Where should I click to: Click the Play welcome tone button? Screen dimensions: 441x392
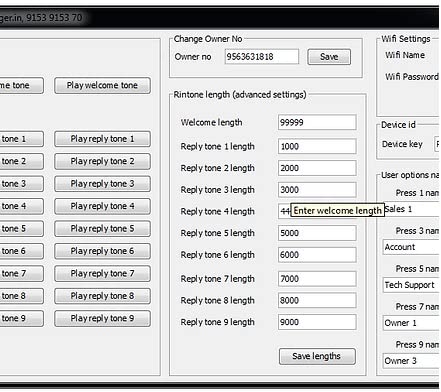click(x=102, y=86)
